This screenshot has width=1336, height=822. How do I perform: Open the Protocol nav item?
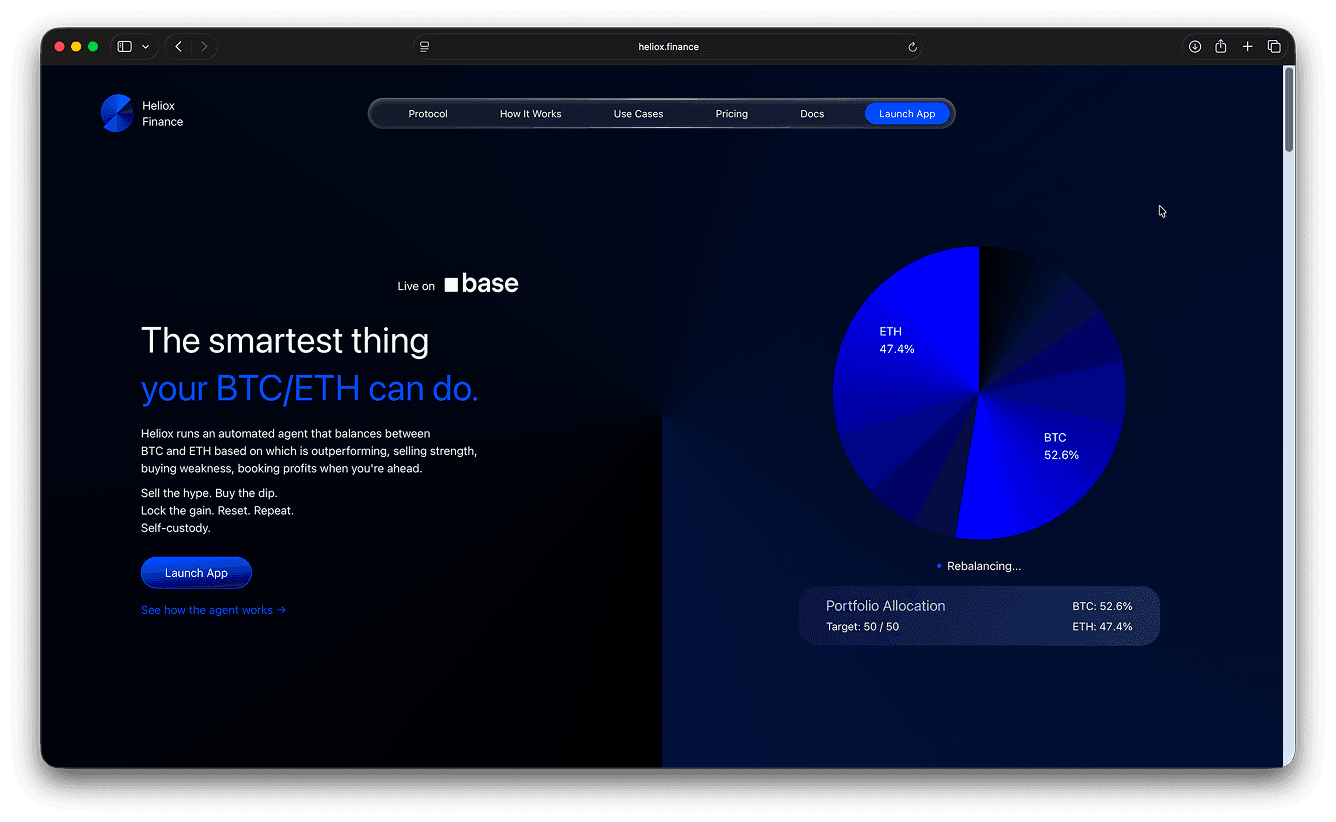point(428,114)
